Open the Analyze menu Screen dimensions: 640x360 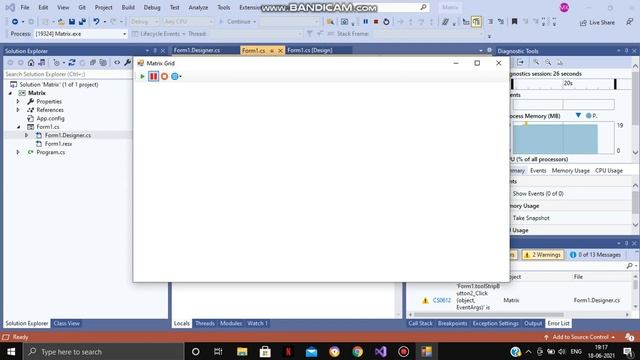click(x=198, y=7)
